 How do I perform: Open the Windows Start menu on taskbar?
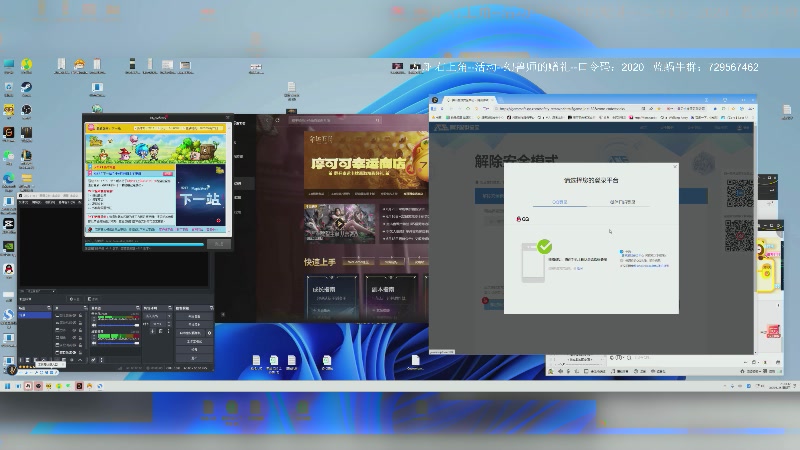(8, 386)
